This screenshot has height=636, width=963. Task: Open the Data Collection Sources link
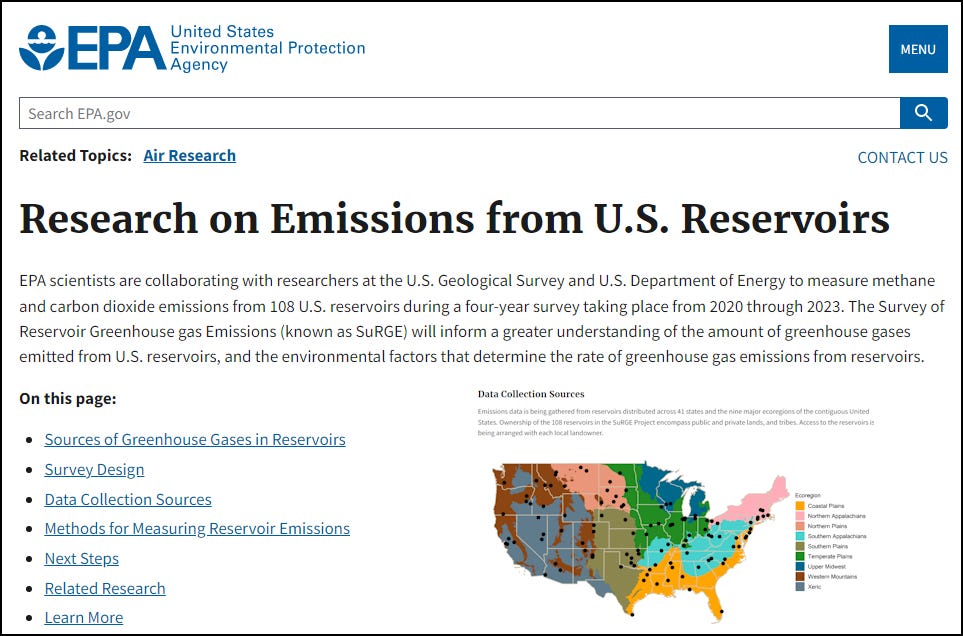128,499
